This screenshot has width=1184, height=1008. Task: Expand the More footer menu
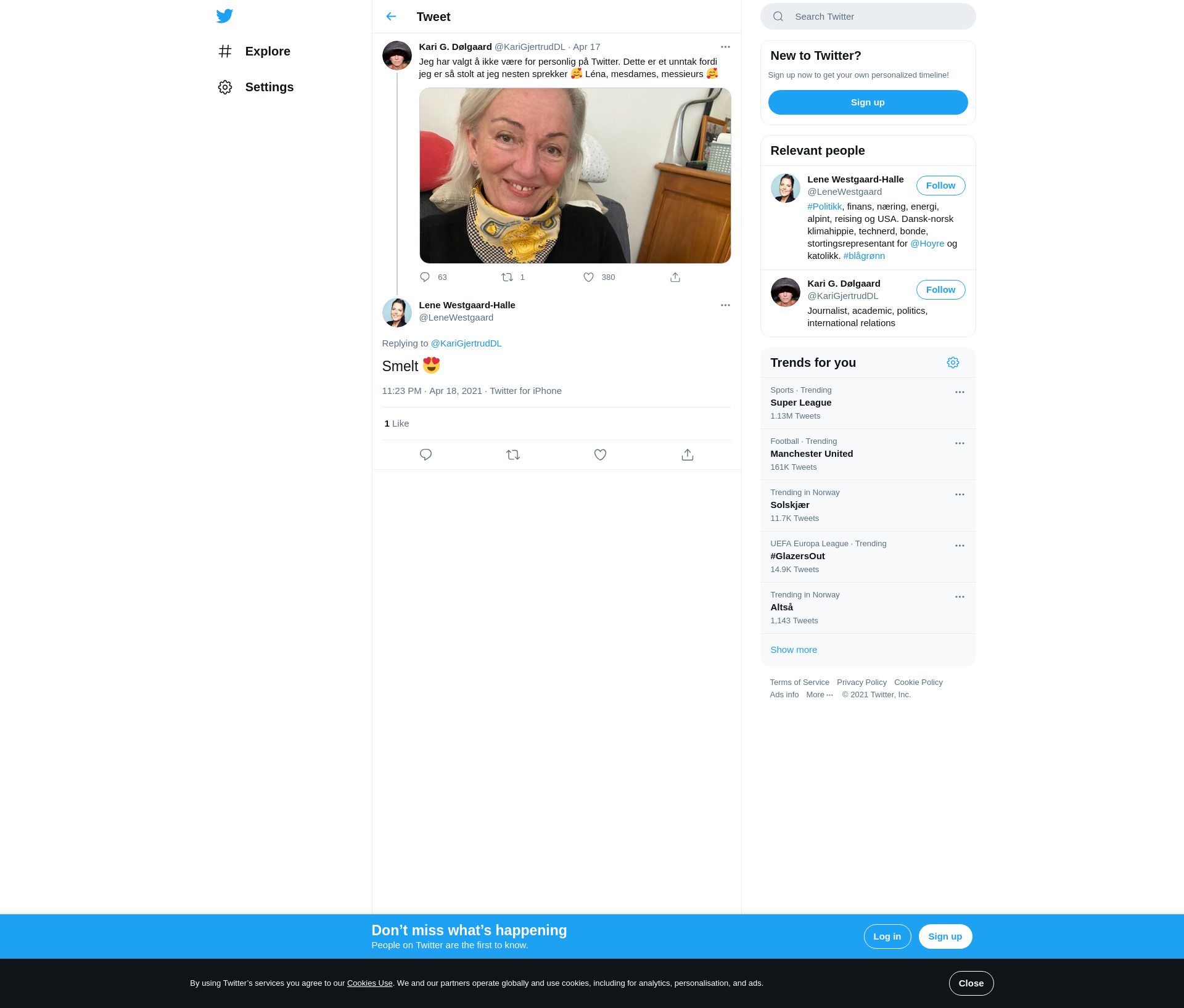click(x=820, y=695)
